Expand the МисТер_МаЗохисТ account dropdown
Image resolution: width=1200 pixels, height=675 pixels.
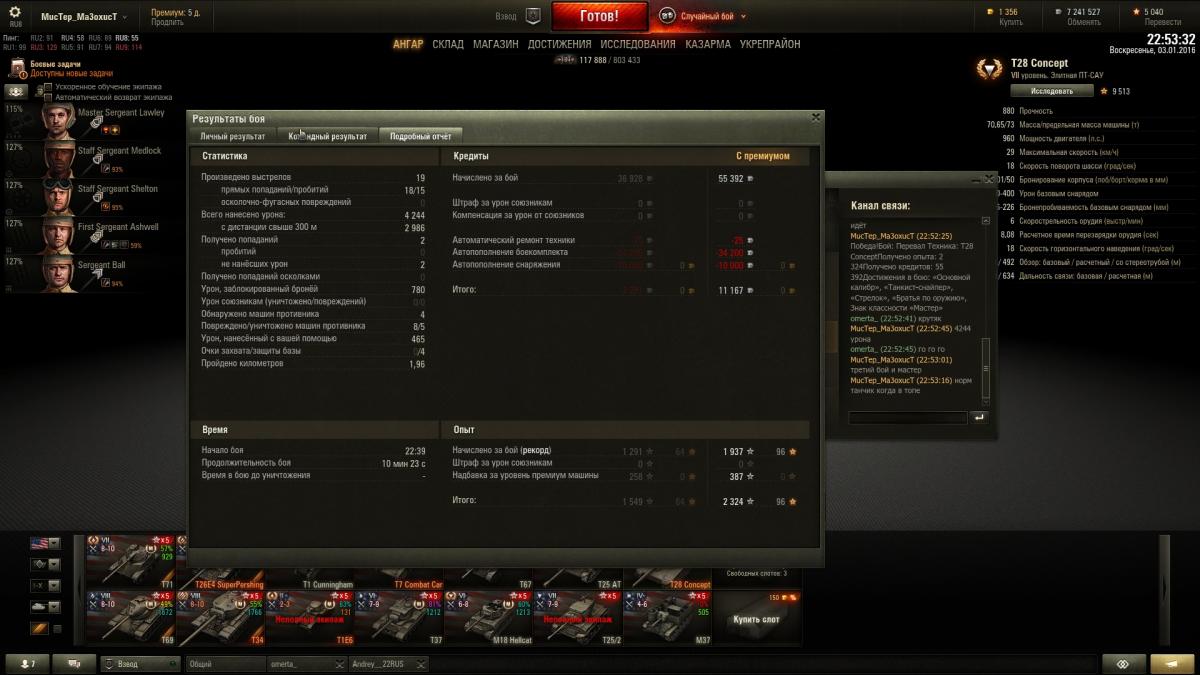click(x=84, y=17)
